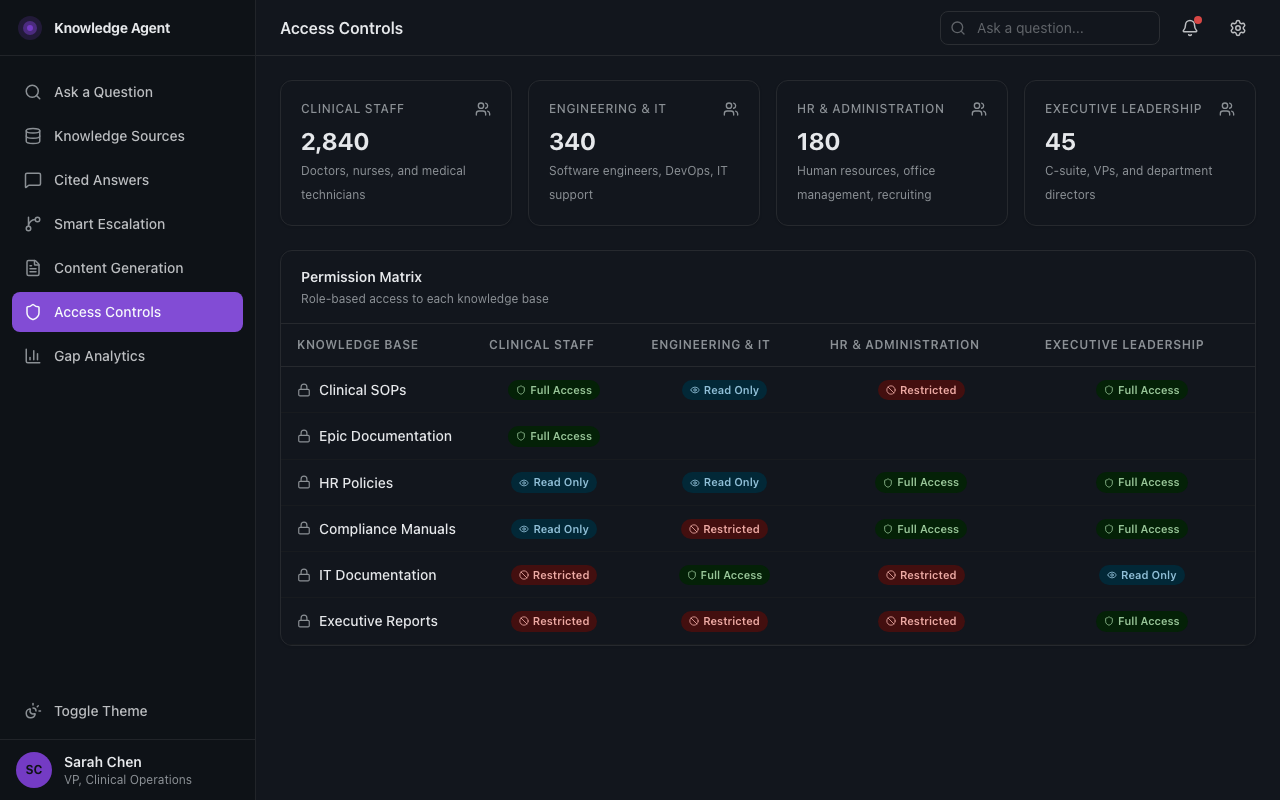
Task: Toggle Engineering's Read Only badge on HR Policies
Action: pos(724,482)
